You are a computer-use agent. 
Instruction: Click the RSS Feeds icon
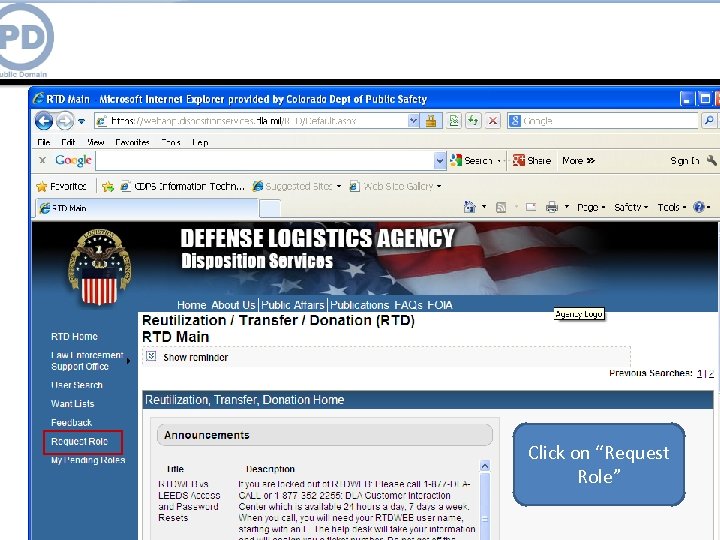click(x=501, y=208)
